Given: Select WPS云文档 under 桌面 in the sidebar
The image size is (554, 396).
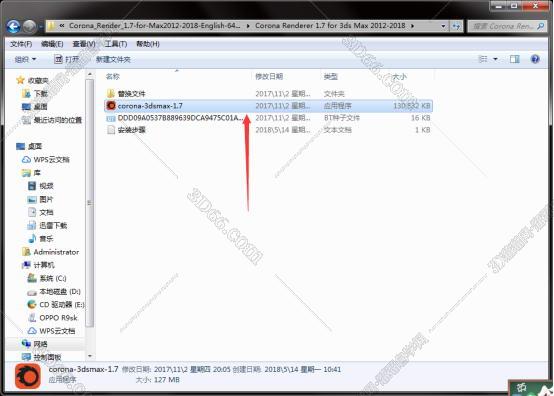Looking at the screenshot, I should pos(51,160).
